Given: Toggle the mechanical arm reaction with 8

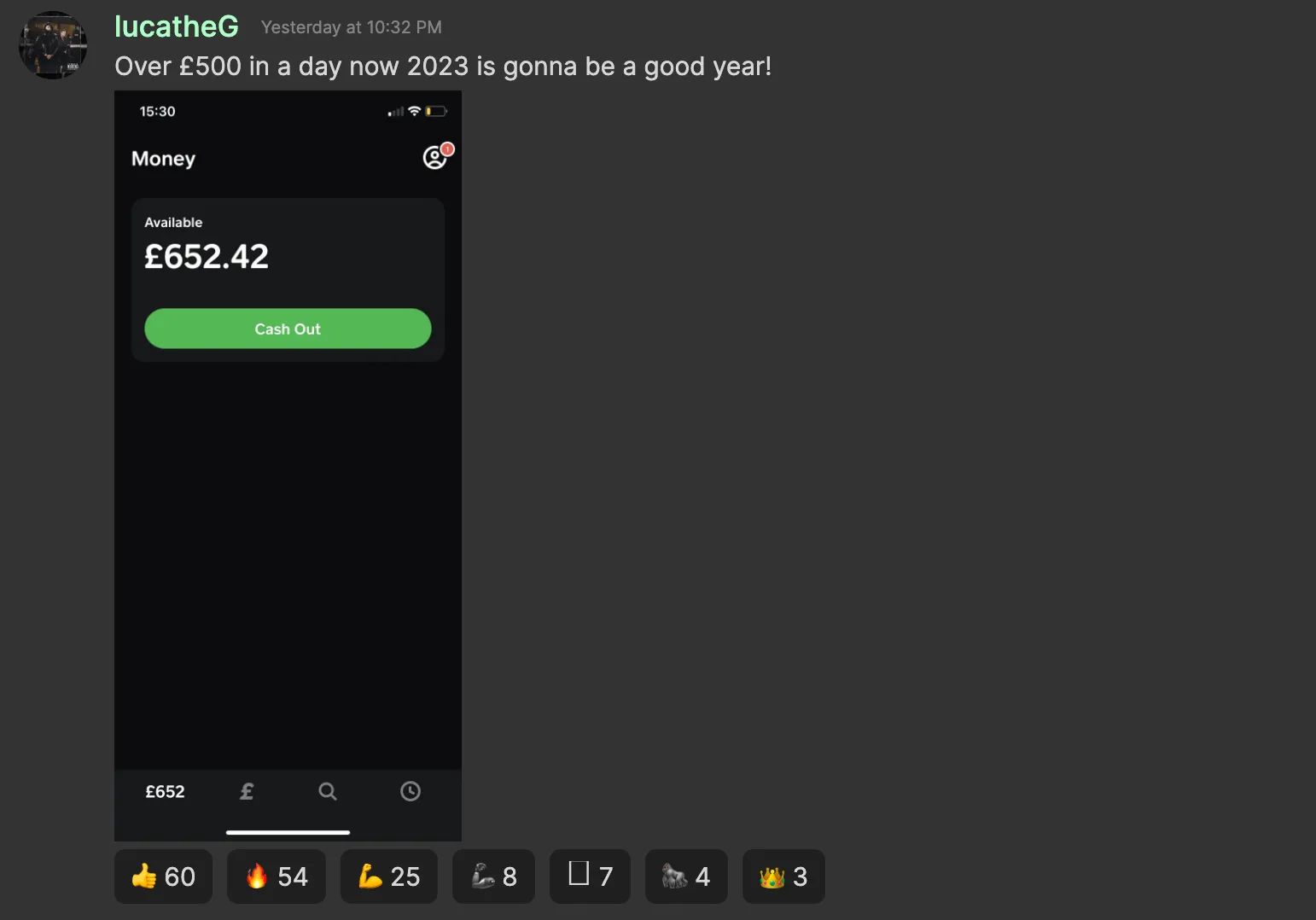Looking at the screenshot, I should pos(493,876).
